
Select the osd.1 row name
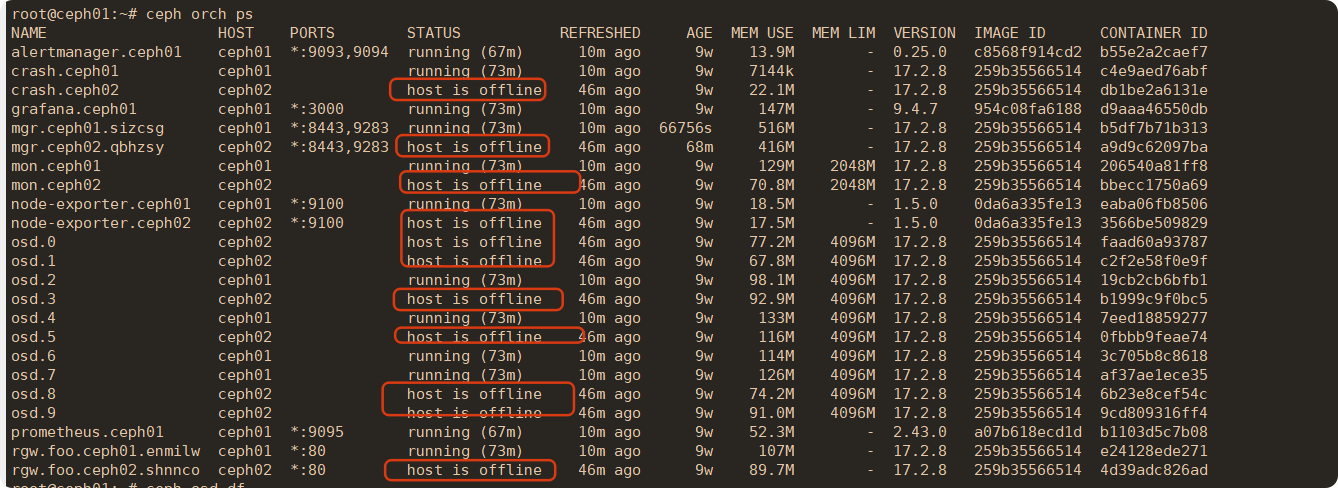[x=33, y=261]
